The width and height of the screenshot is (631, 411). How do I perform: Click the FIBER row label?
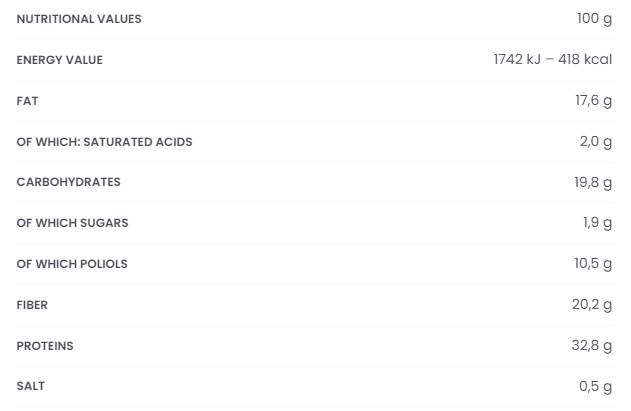[x=32, y=305]
